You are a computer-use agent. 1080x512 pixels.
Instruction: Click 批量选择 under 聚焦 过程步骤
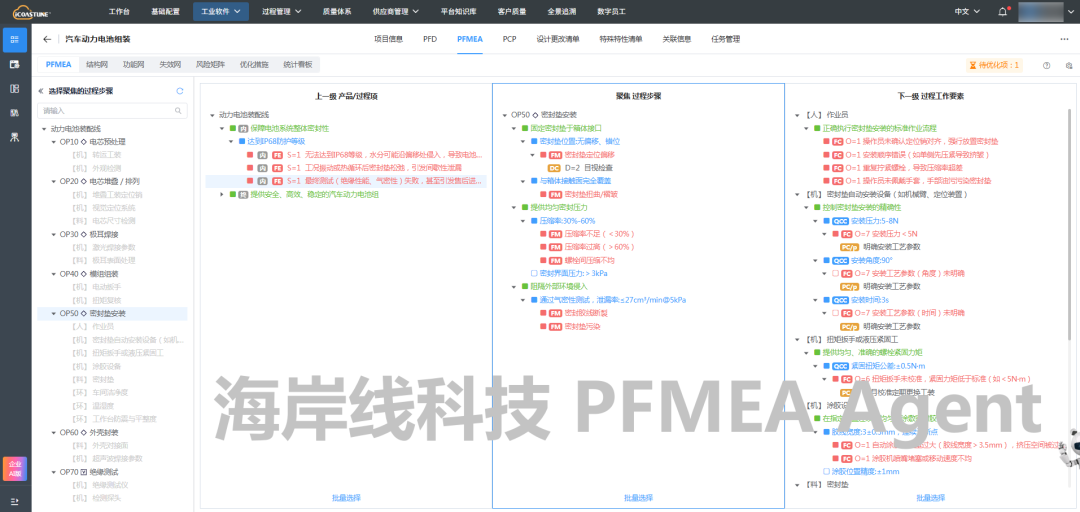pos(638,498)
